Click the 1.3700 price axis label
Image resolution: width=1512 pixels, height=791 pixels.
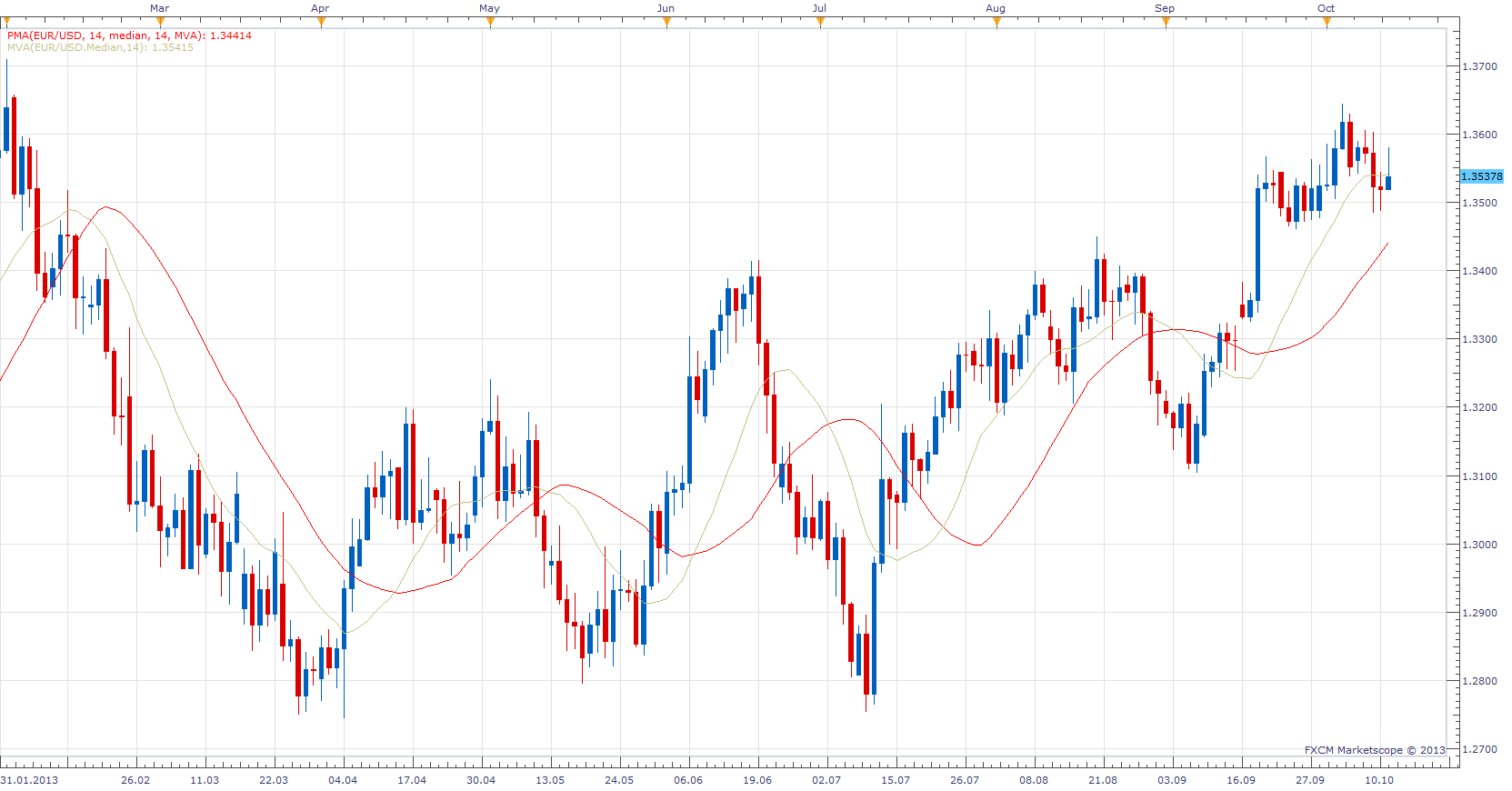1479,66
